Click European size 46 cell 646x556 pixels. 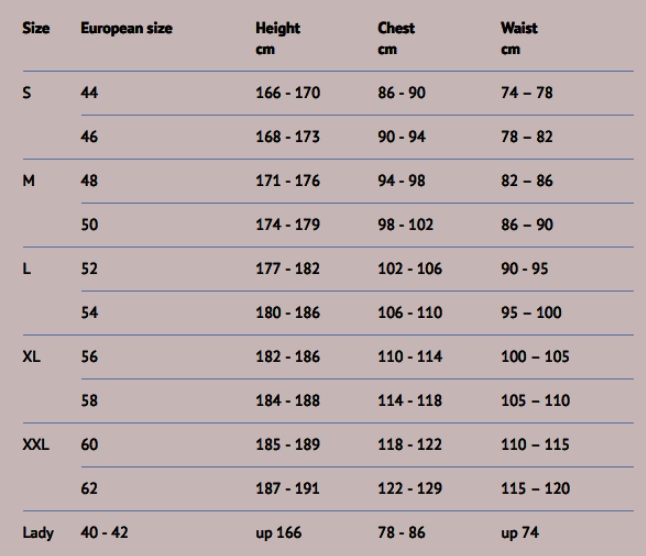(89, 137)
